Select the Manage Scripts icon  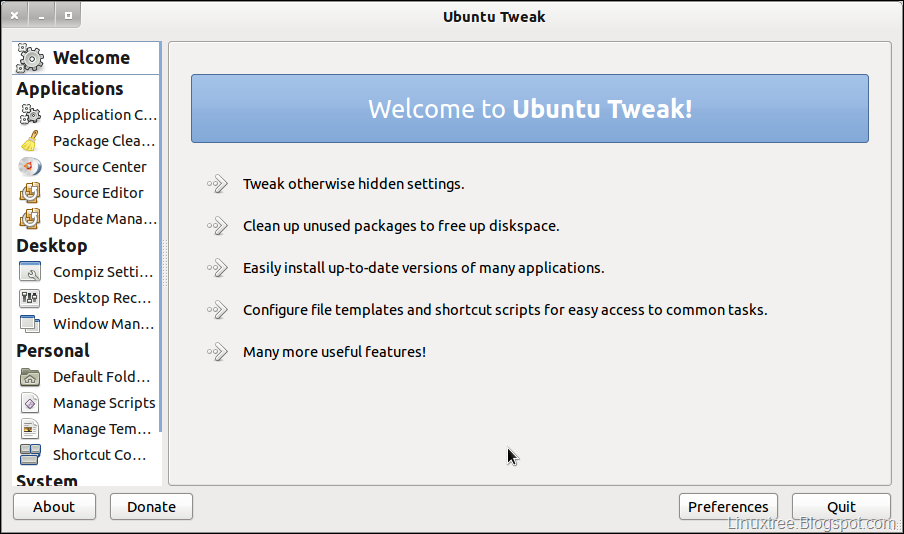coord(30,403)
